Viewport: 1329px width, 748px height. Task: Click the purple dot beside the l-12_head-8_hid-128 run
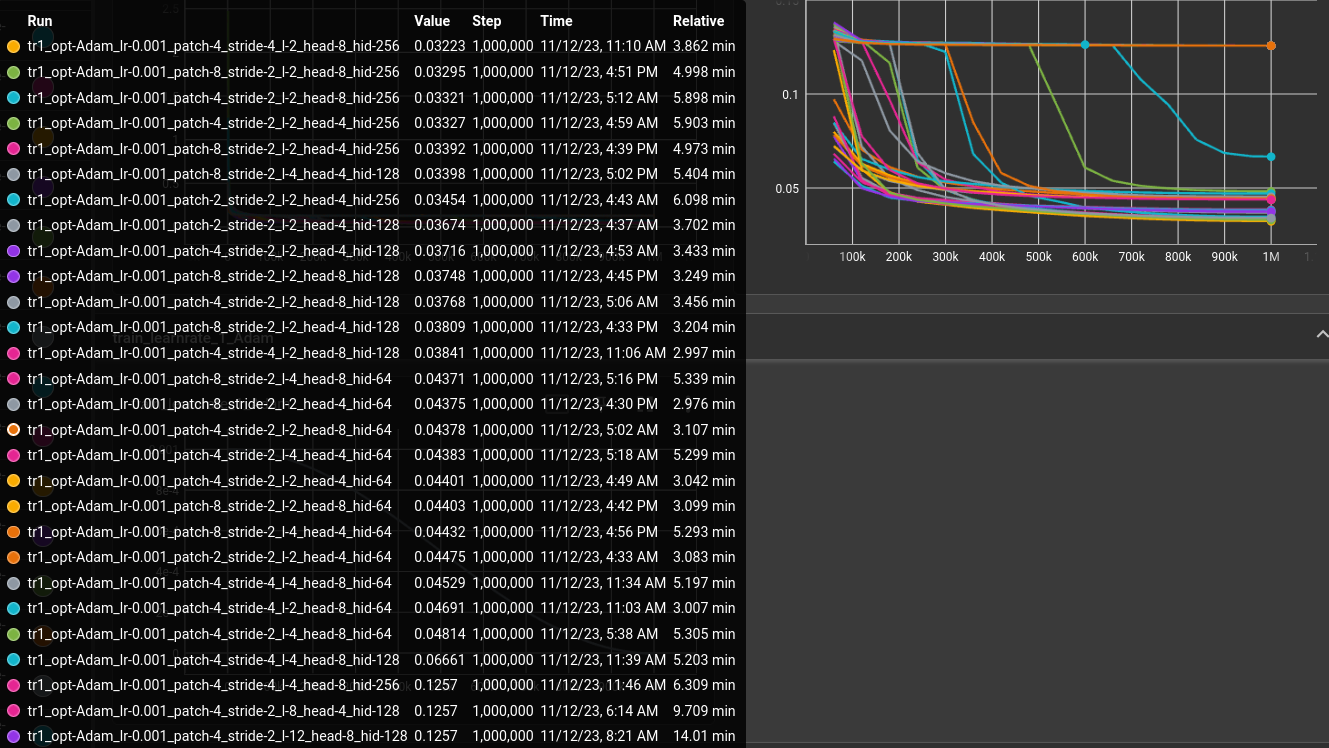coord(13,736)
